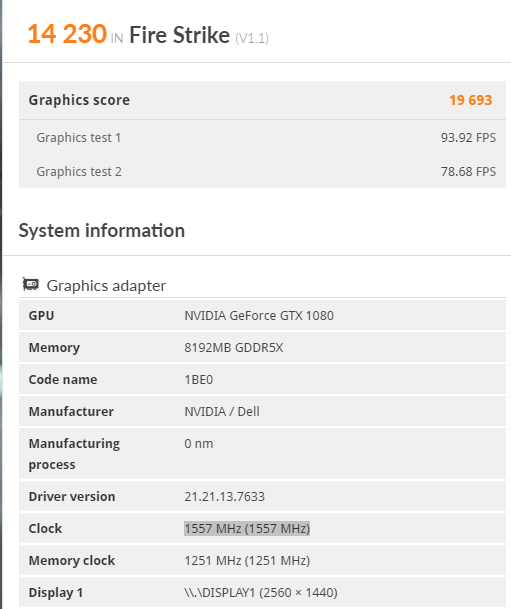This screenshot has height=609, width=511.
Task: Click the 93.92 FPS result
Action: [468, 137]
